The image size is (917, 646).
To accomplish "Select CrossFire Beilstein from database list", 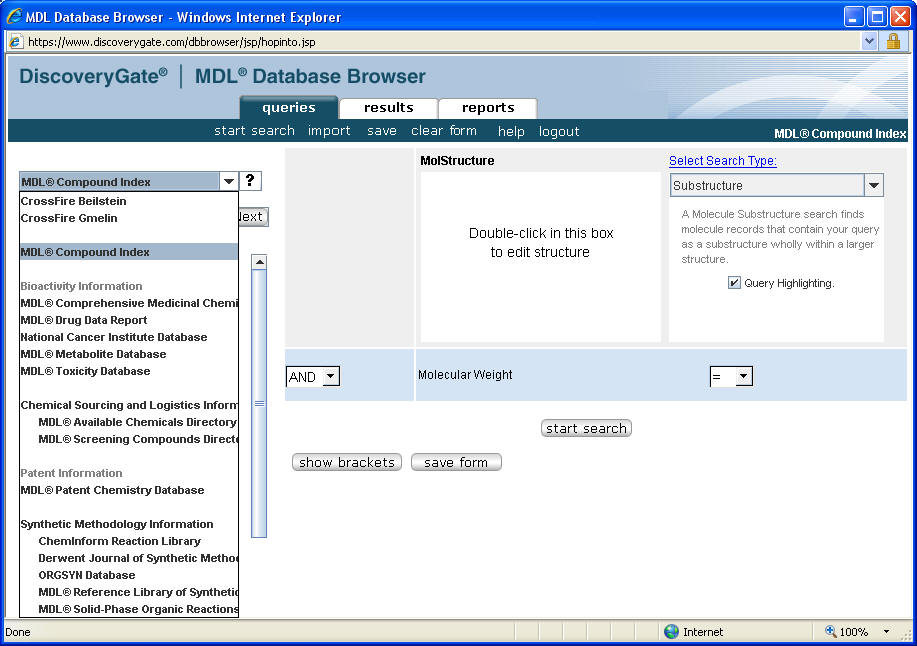I will point(73,201).
